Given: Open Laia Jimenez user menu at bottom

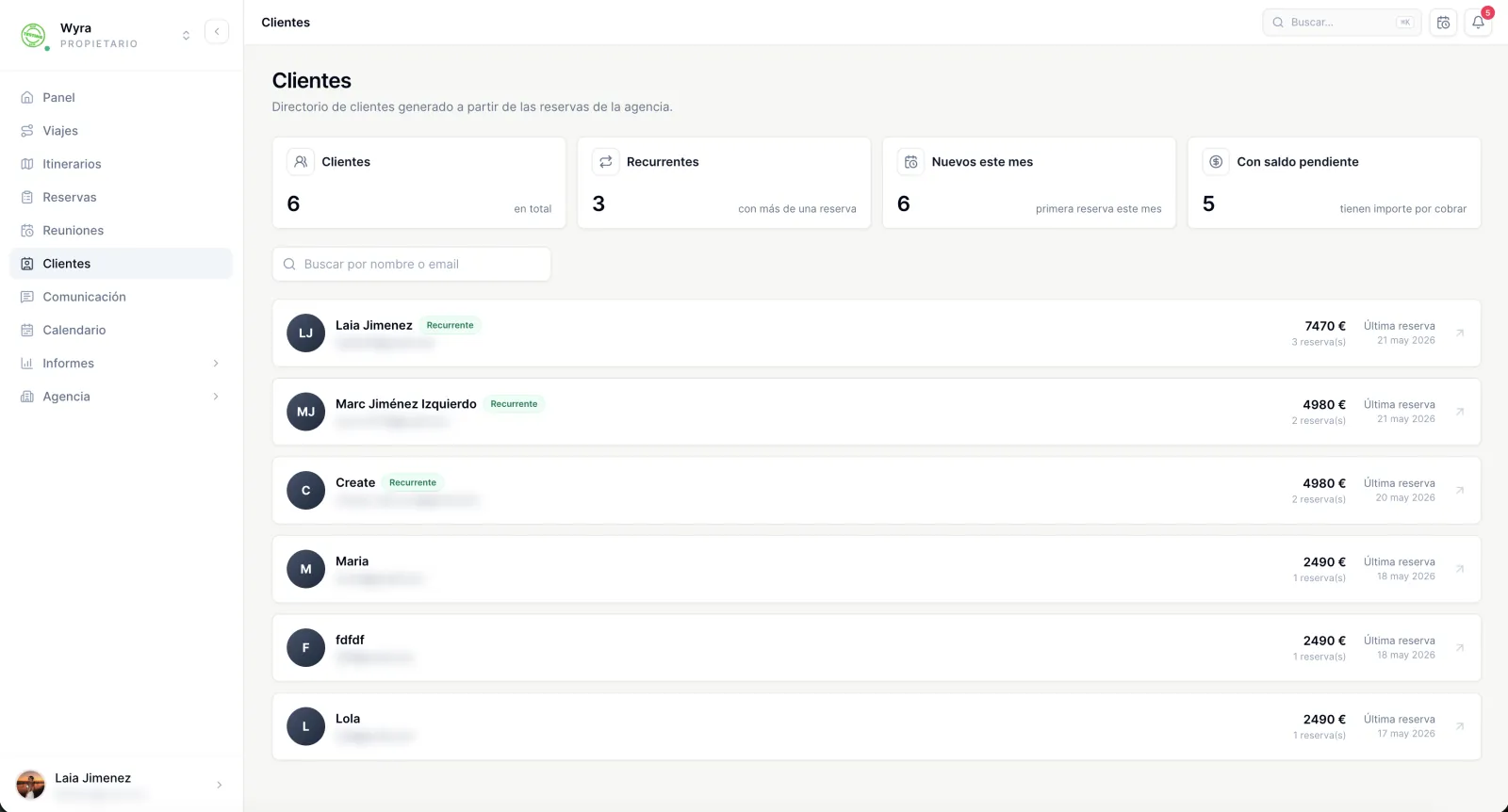Looking at the screenshot, I should (121, 785).
